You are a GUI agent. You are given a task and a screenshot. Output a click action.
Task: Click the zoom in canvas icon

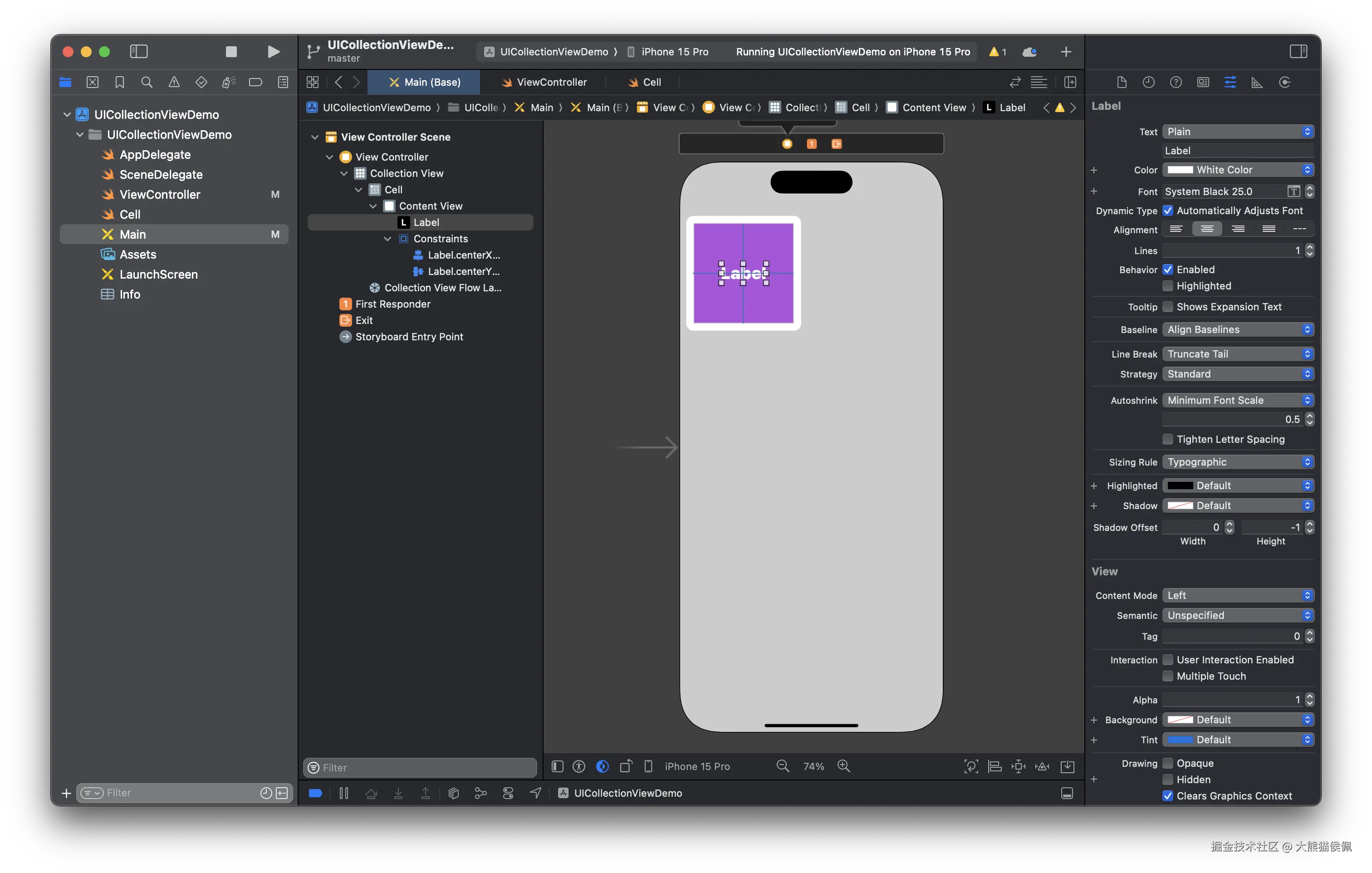click(x=843, y=766)
